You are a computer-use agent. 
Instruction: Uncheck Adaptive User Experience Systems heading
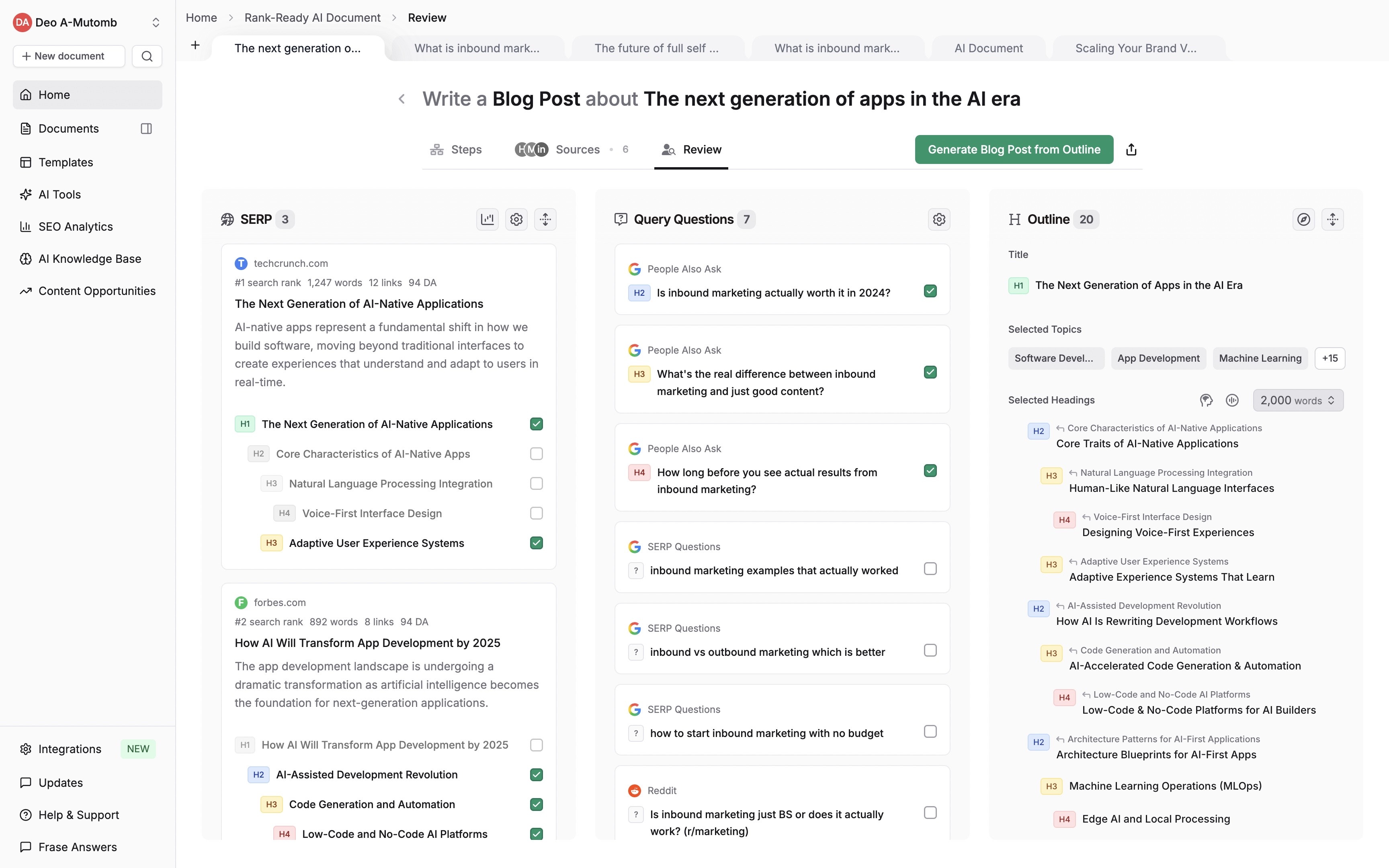(536, 542)
